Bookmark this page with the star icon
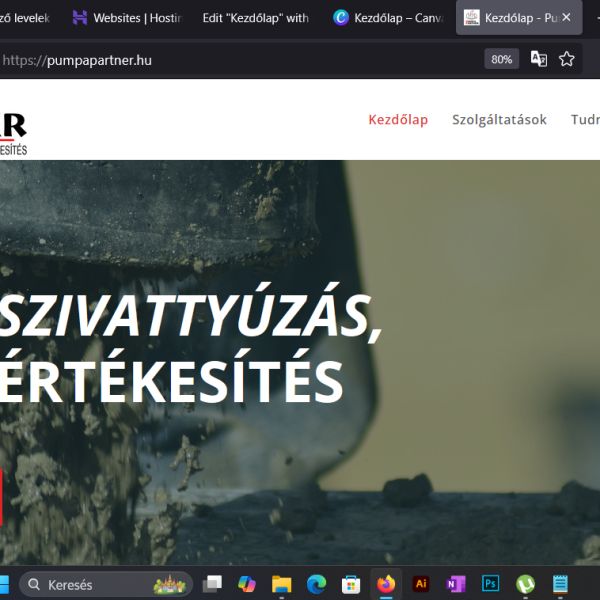600x600 pixels. 567,59
